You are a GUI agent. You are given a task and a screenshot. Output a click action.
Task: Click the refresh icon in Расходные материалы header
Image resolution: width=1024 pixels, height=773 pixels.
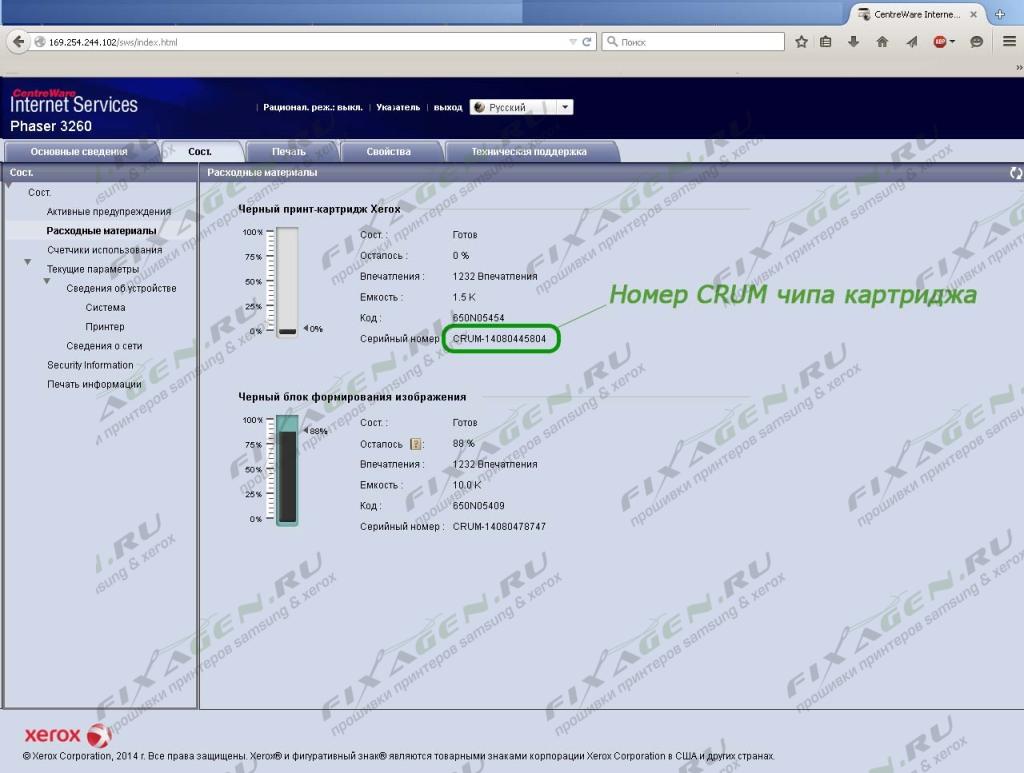coord(1016,173)
